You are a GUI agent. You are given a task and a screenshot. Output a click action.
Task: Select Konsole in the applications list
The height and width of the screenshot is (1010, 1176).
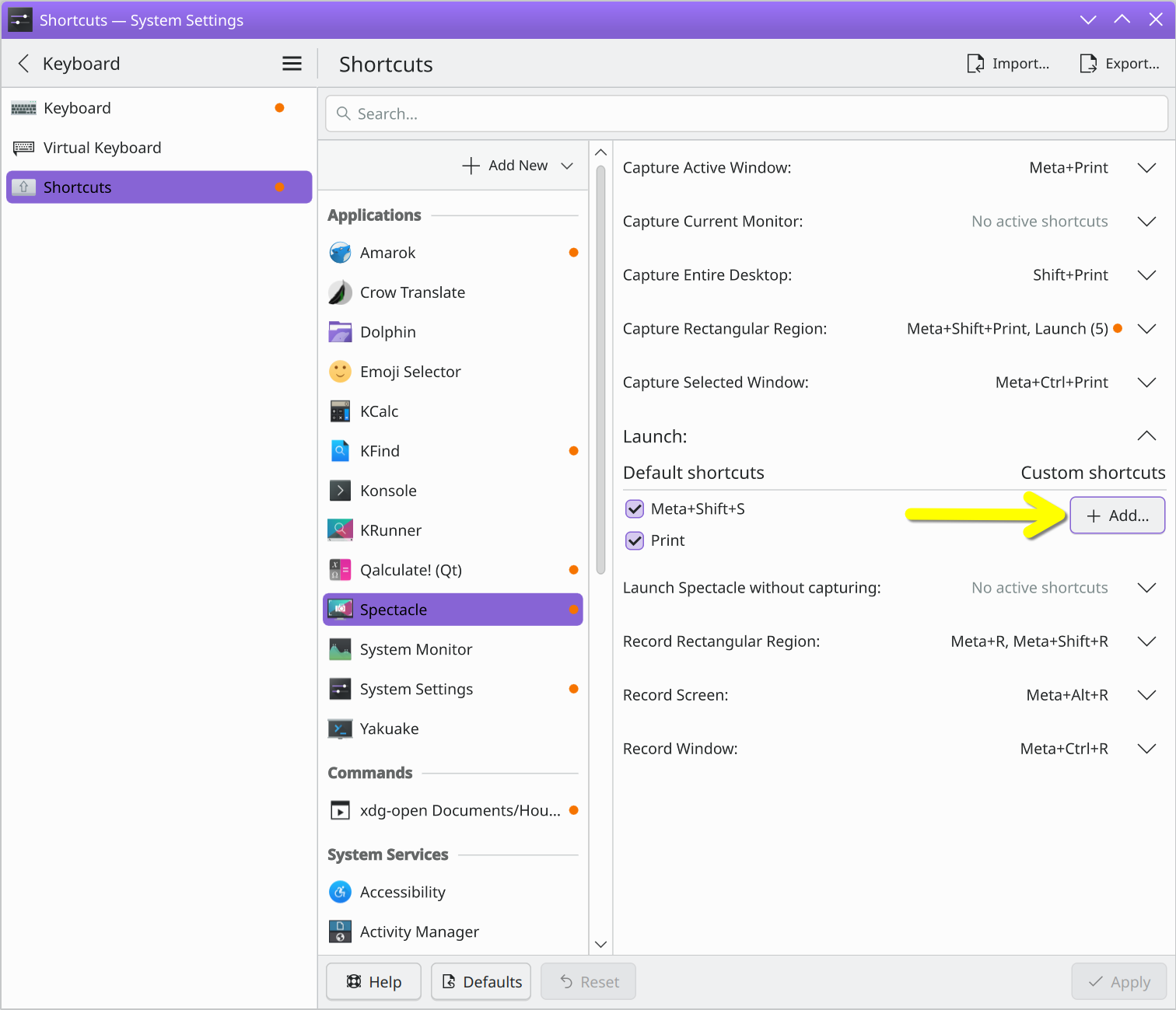point(453,491)
